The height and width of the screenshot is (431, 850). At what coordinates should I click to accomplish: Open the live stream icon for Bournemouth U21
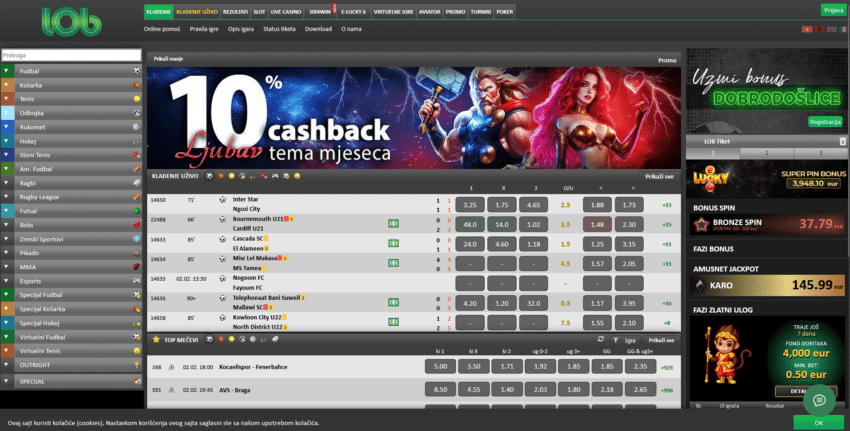[x=393, y=222]
